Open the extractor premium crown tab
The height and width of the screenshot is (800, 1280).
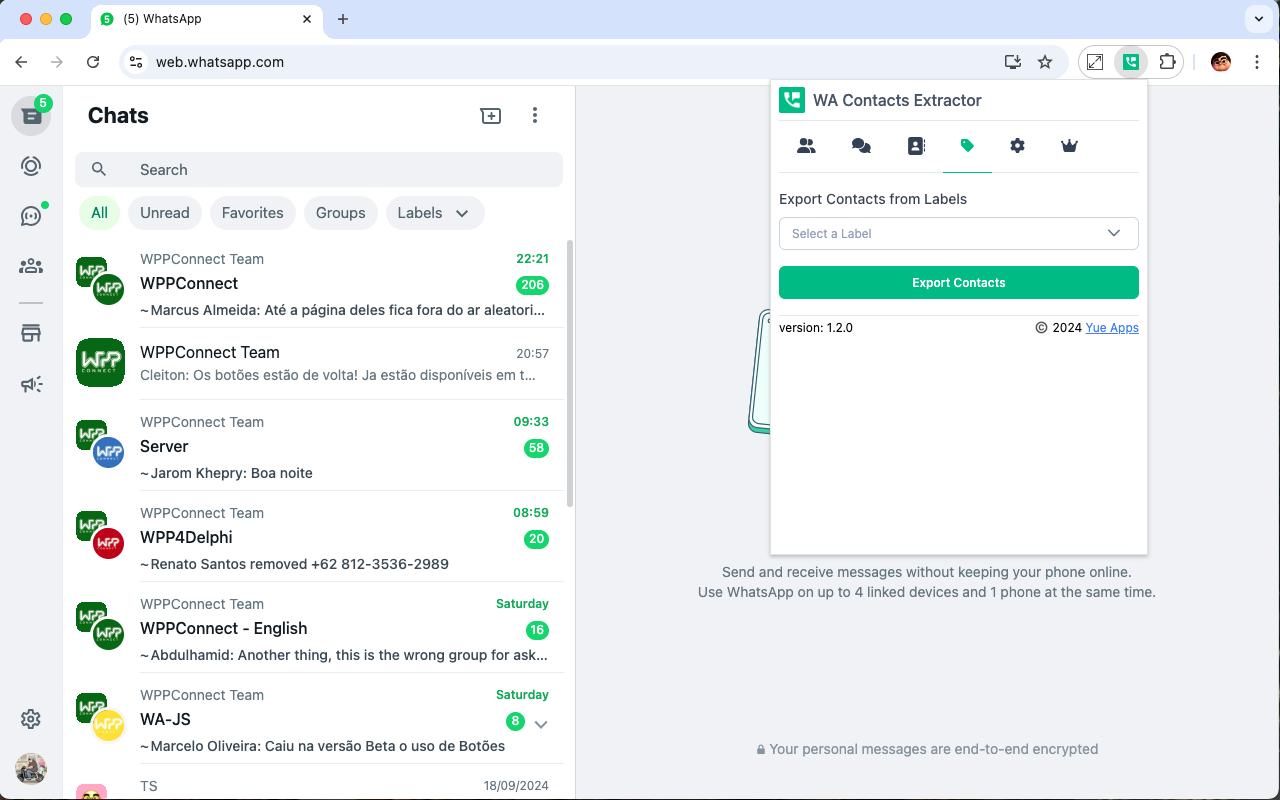pyautogui.click(x=1069, y=146)
